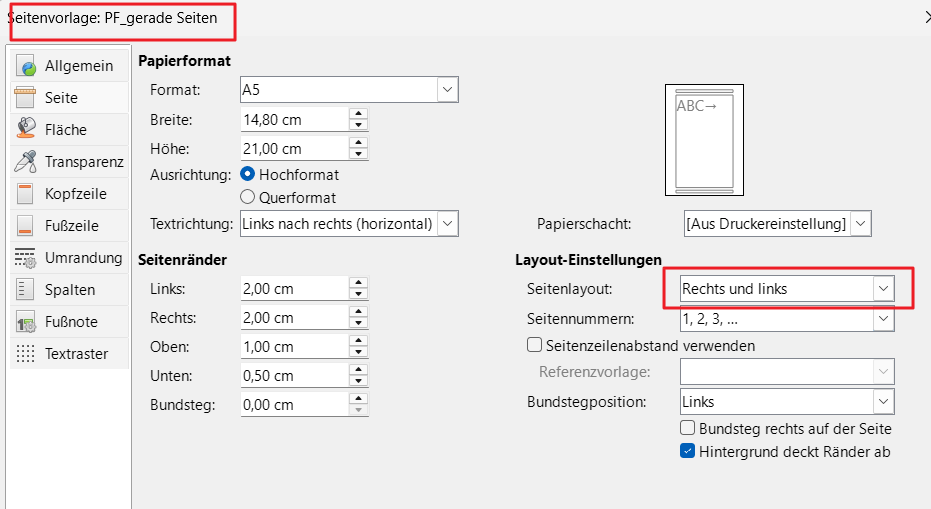
Task: Open the Spalten tab
Action: pyautogui.click(x=69, y=290)
